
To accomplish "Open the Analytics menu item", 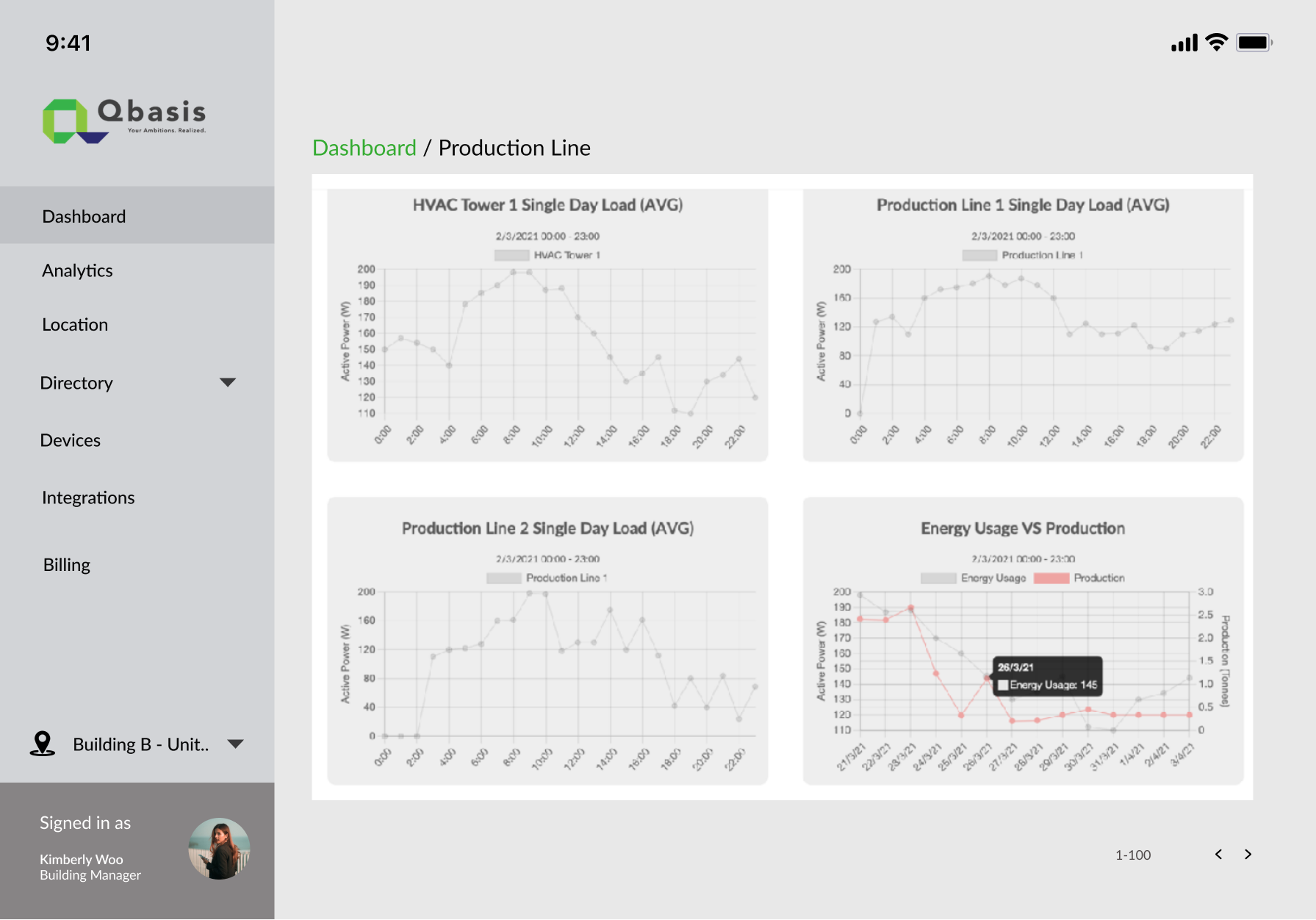I will 77,270.
